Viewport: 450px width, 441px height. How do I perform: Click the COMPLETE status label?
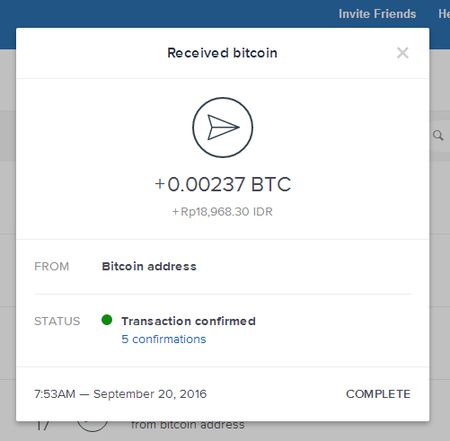pos(378,394)
